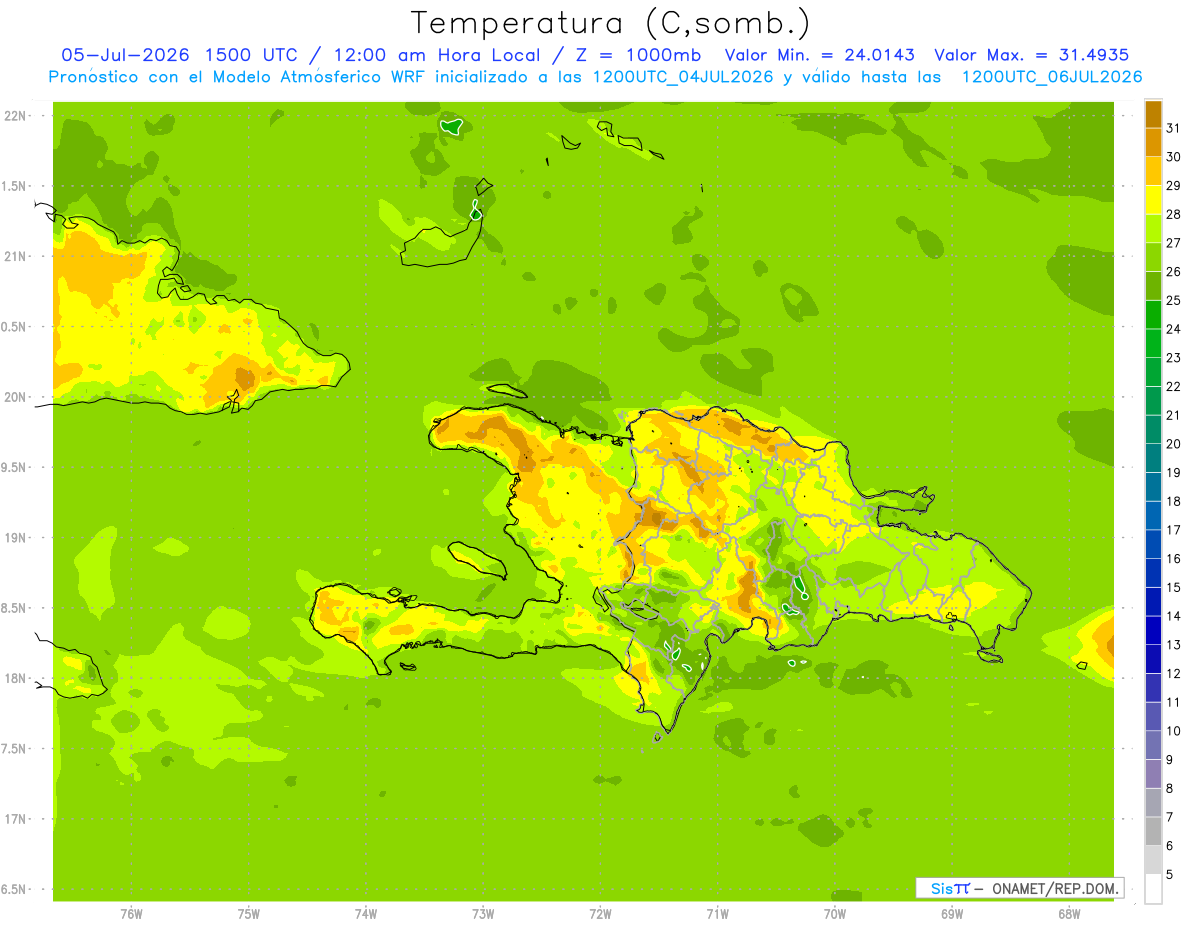Viewport: 1200px width, 927px height.
Task: Select the yellow-green 27–28 legend swatch
Action: pos(1153,229)
